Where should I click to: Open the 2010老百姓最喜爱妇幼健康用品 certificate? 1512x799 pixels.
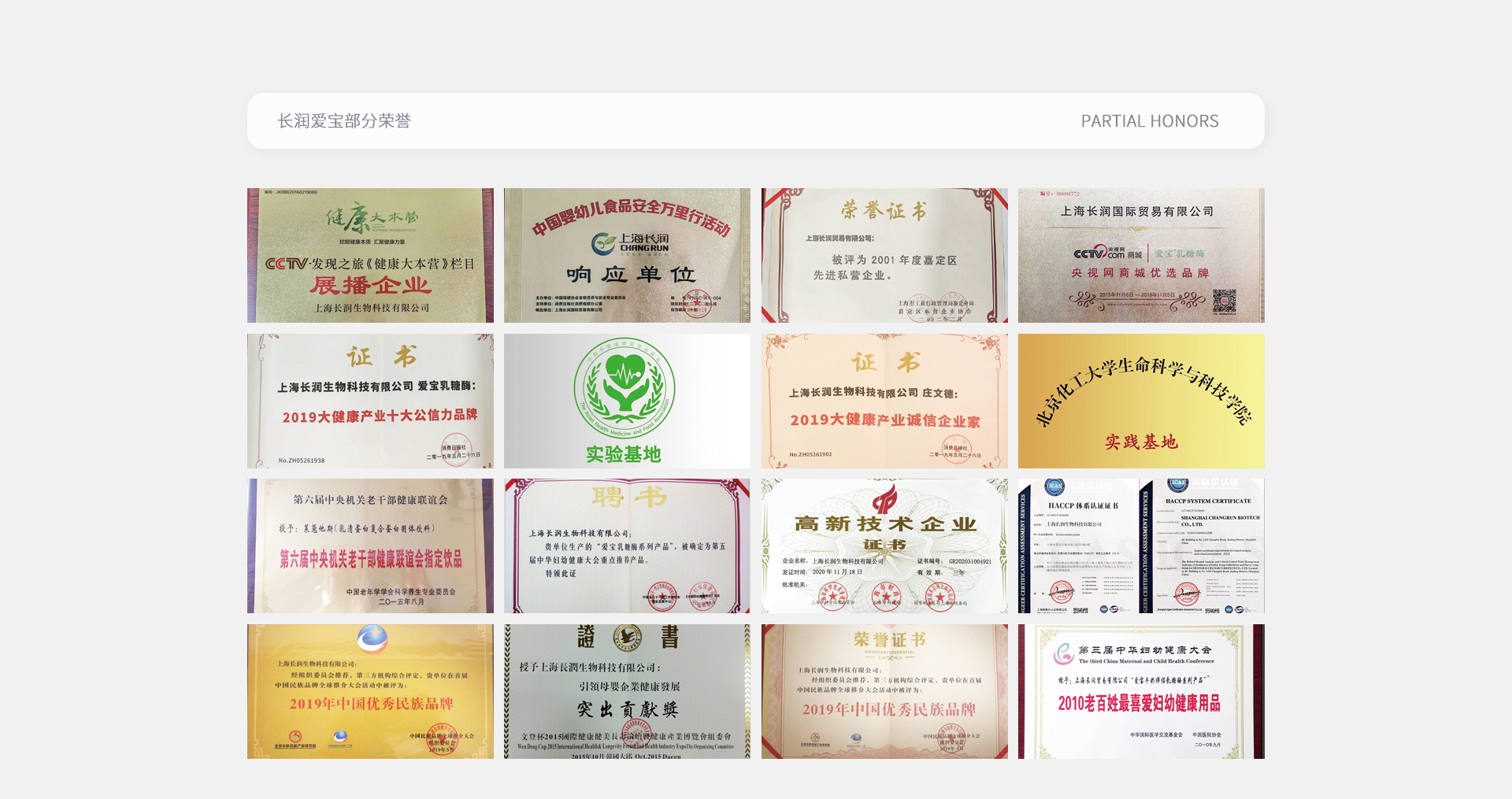(1141, 691)
